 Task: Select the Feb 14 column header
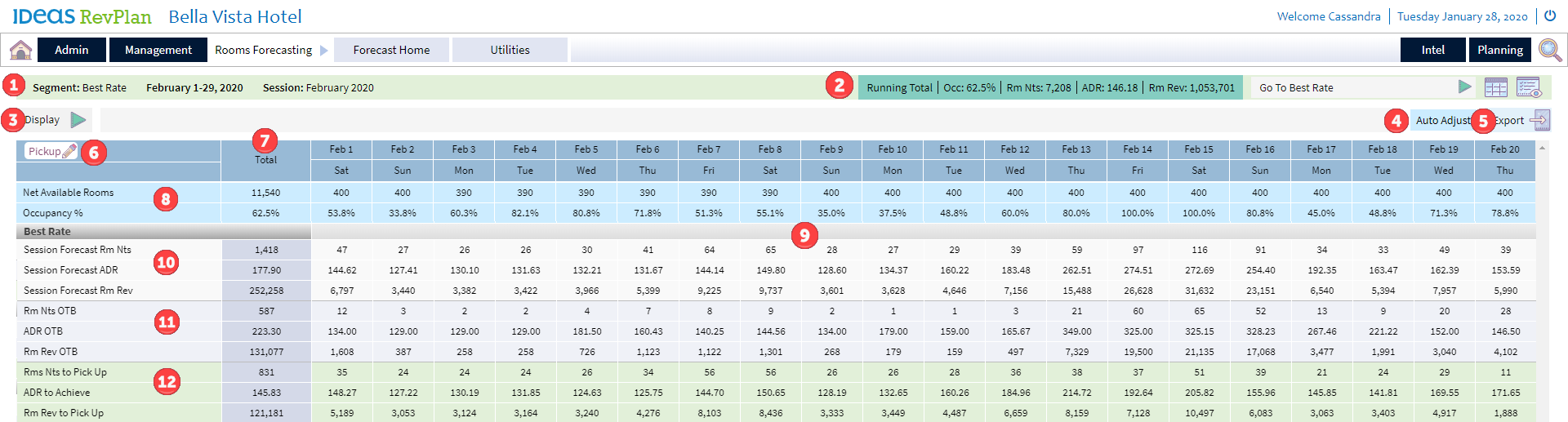(1137, 149)
